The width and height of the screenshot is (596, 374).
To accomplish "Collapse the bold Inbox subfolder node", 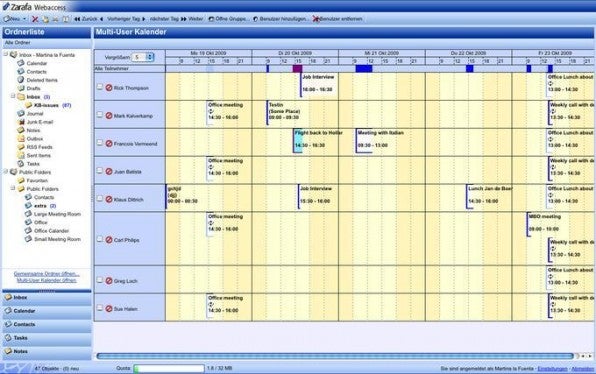I will click(x=13, y=96).
